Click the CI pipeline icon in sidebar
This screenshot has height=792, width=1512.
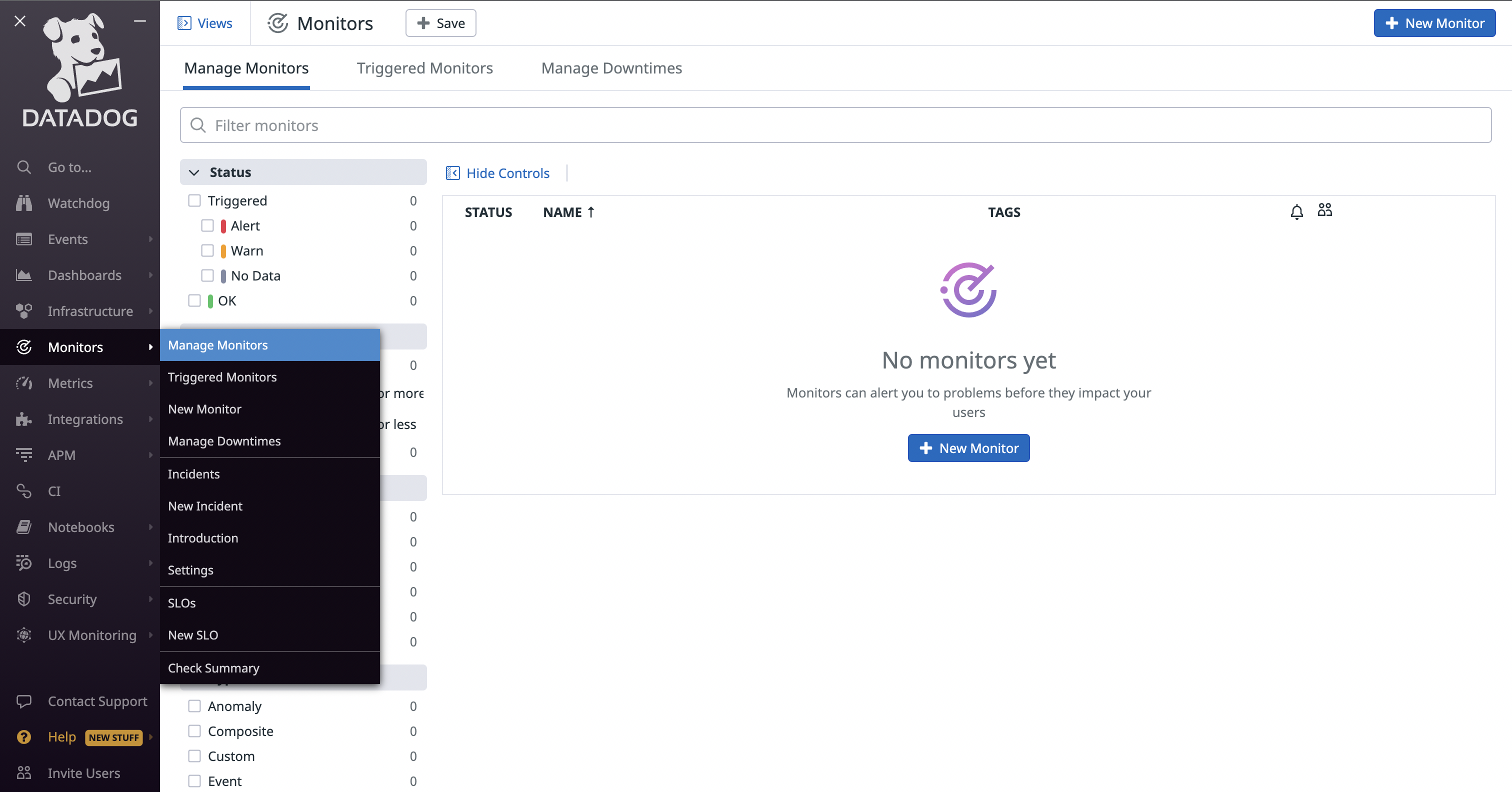[x=23, y=491]
